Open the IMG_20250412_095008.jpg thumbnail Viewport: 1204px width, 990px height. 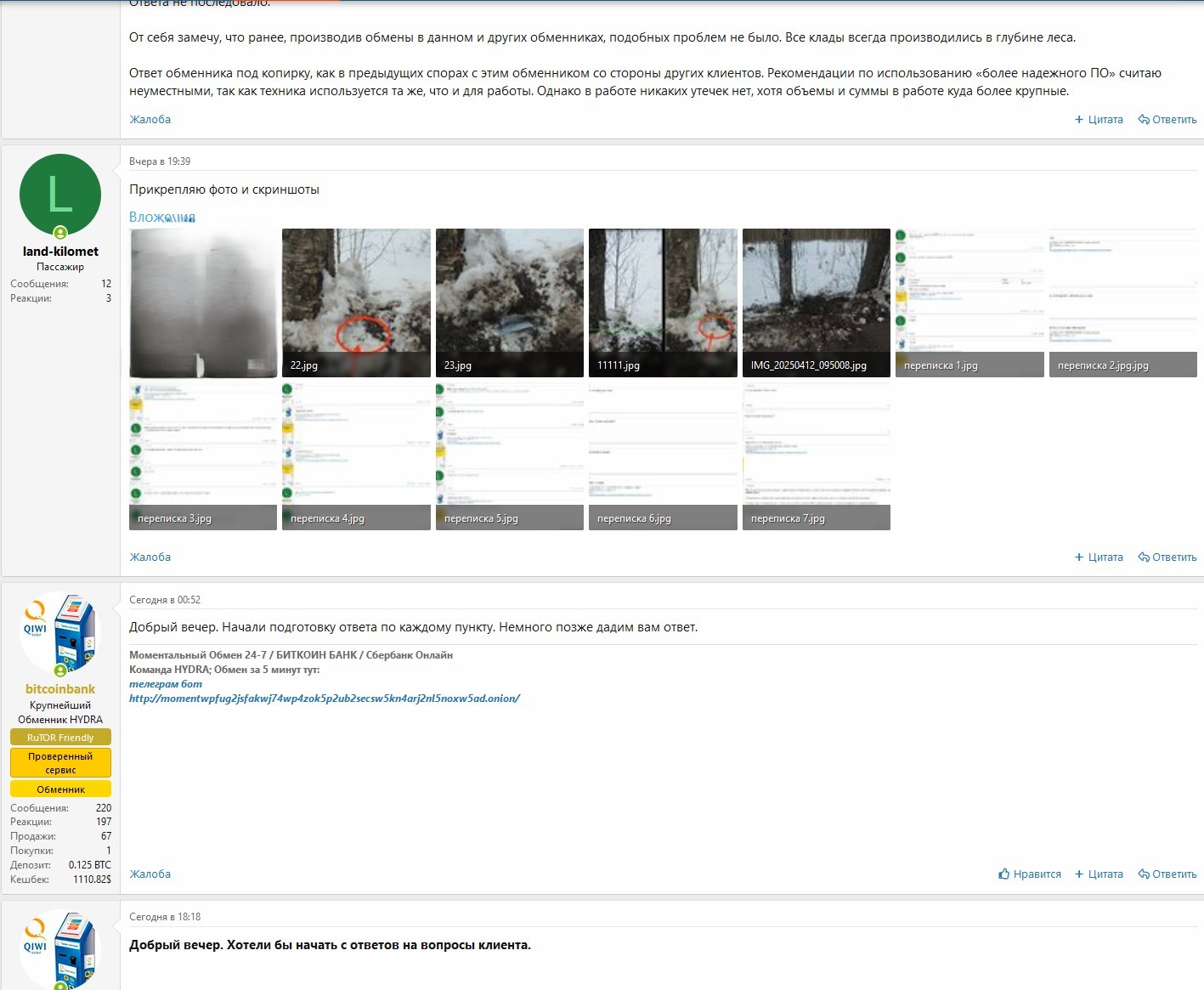point(816,302)
